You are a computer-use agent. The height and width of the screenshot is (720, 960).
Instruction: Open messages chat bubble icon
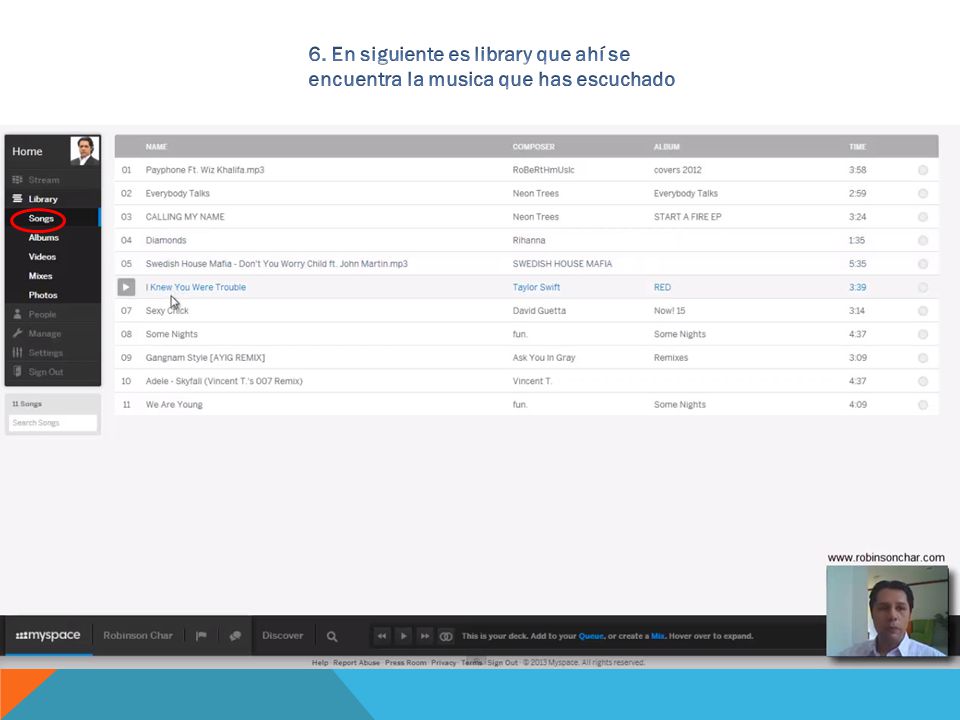[235, 636]
